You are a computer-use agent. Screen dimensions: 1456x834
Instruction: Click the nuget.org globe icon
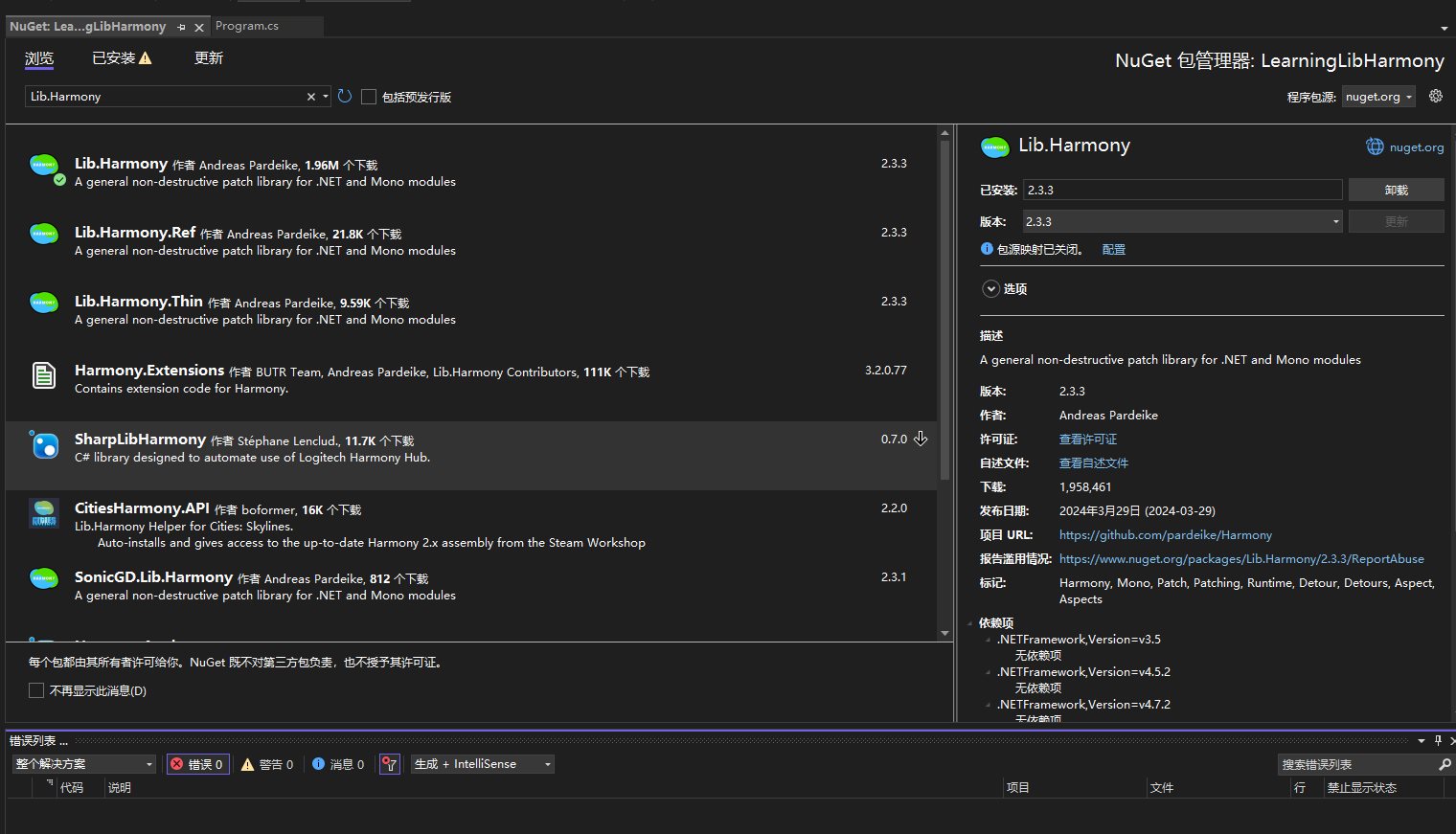point(1375,147)
